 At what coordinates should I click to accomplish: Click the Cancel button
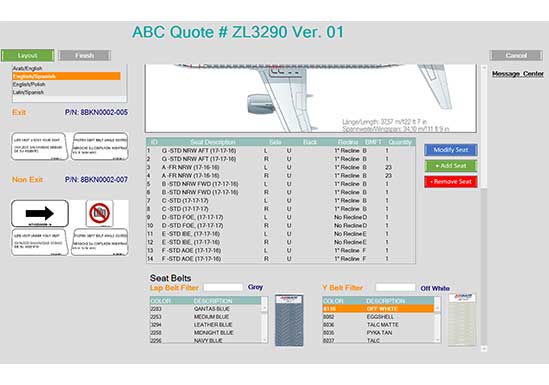click(x=516, y=55)
